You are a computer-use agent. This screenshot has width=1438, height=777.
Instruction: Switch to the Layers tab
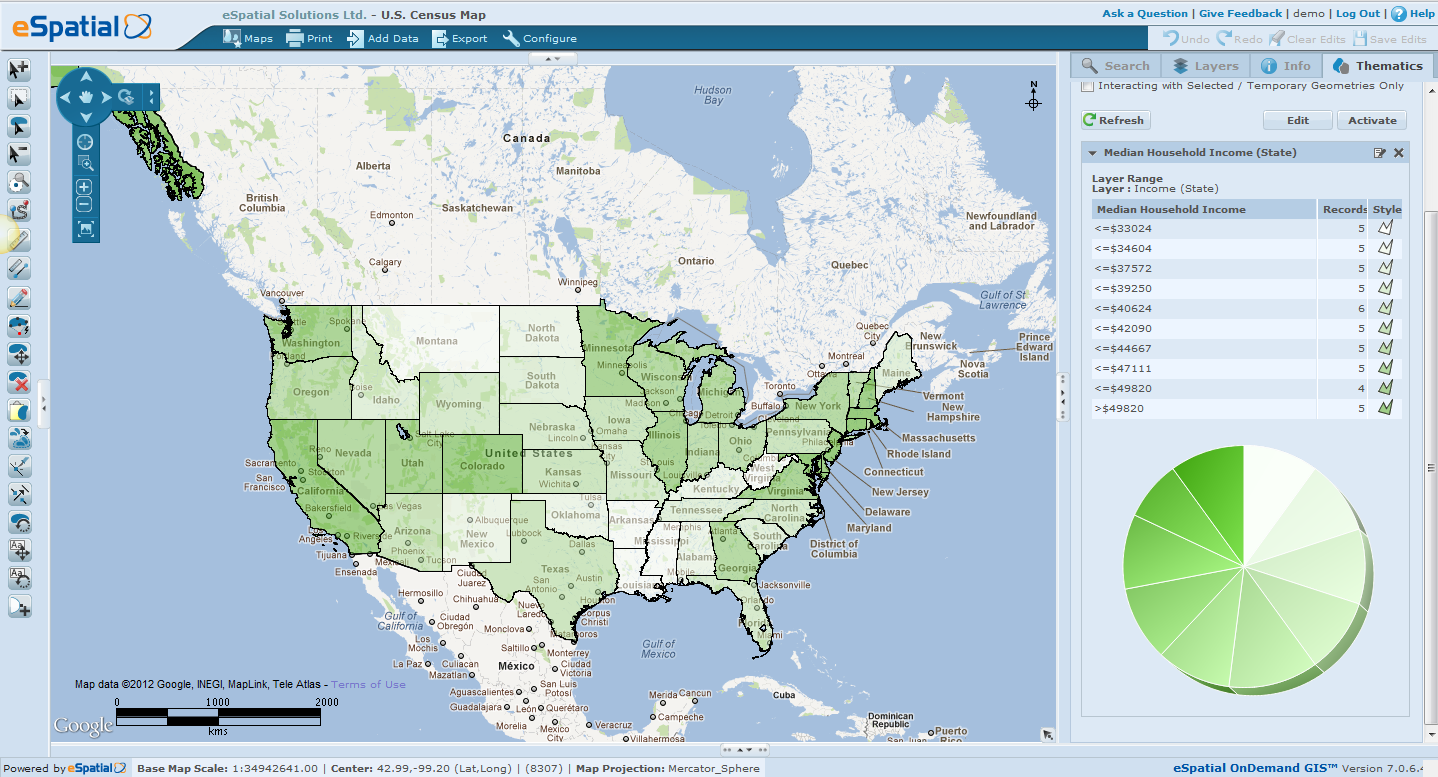(x=1205, y=66)
